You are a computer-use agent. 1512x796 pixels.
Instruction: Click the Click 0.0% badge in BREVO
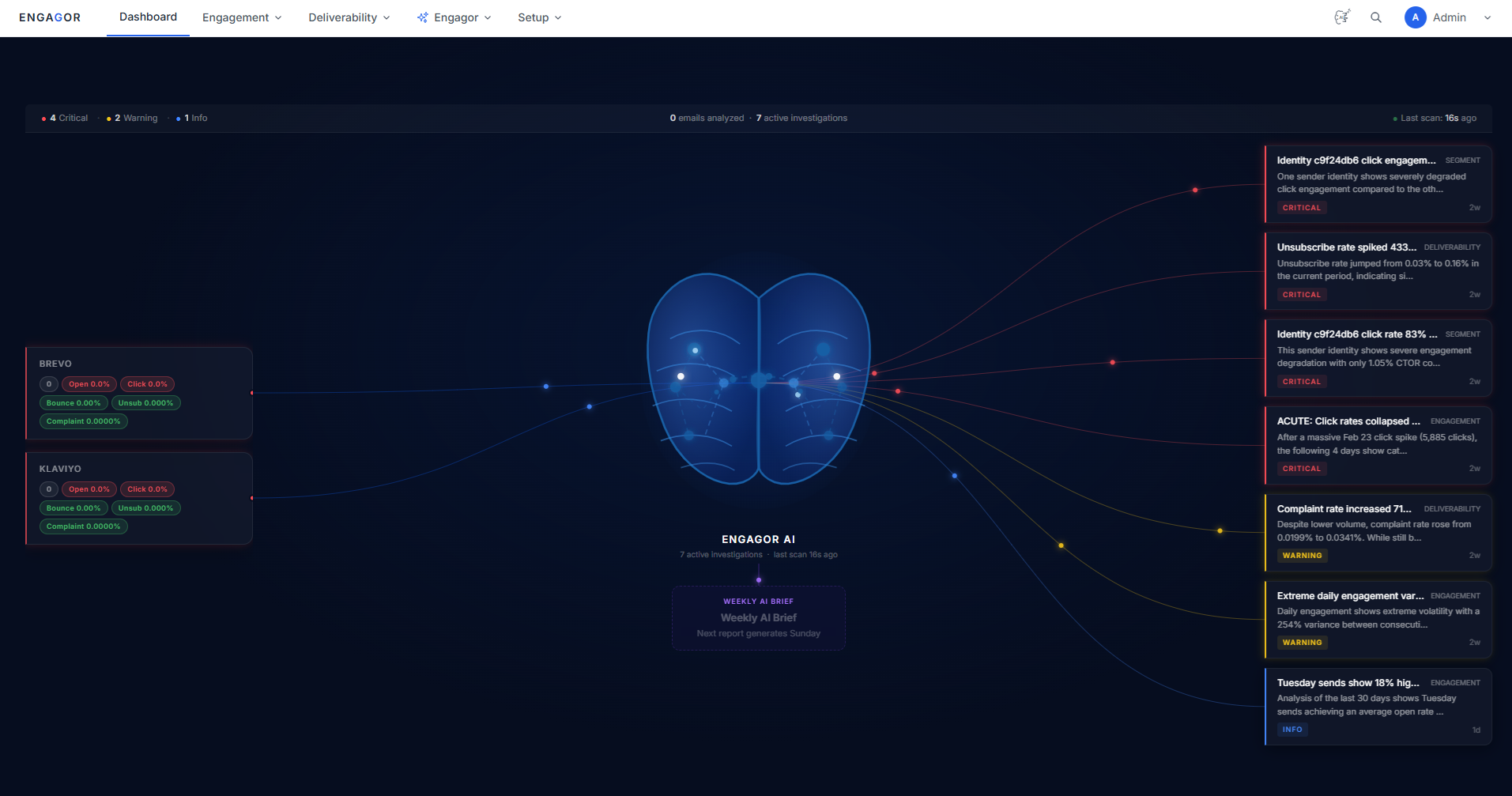point(148,384)
